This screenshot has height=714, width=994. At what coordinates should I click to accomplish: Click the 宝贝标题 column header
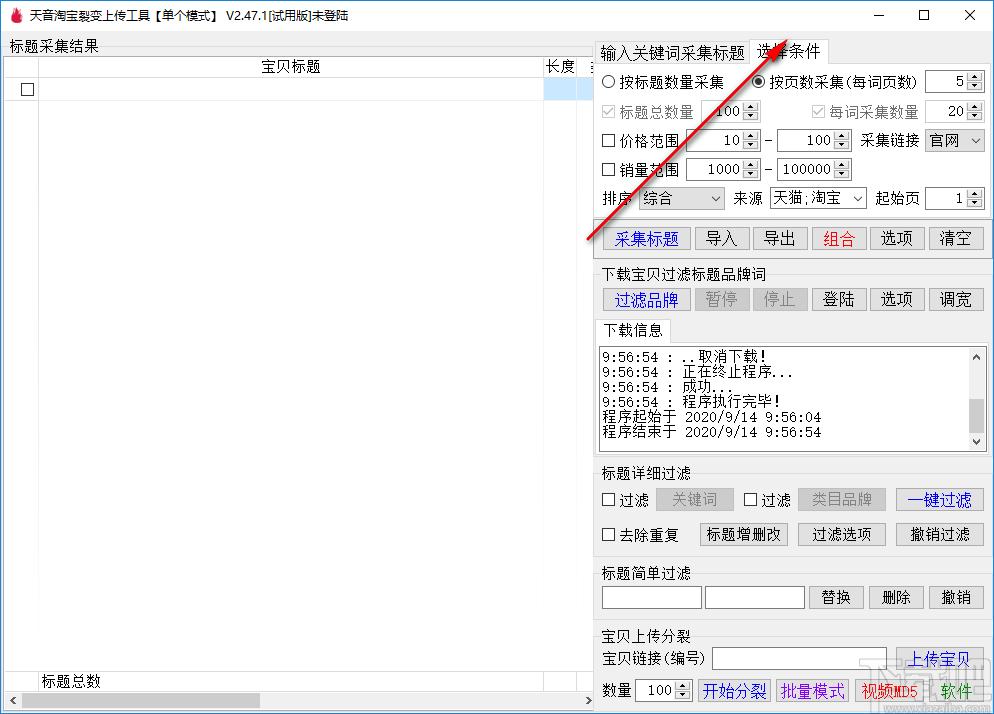(x=291, y=67)
